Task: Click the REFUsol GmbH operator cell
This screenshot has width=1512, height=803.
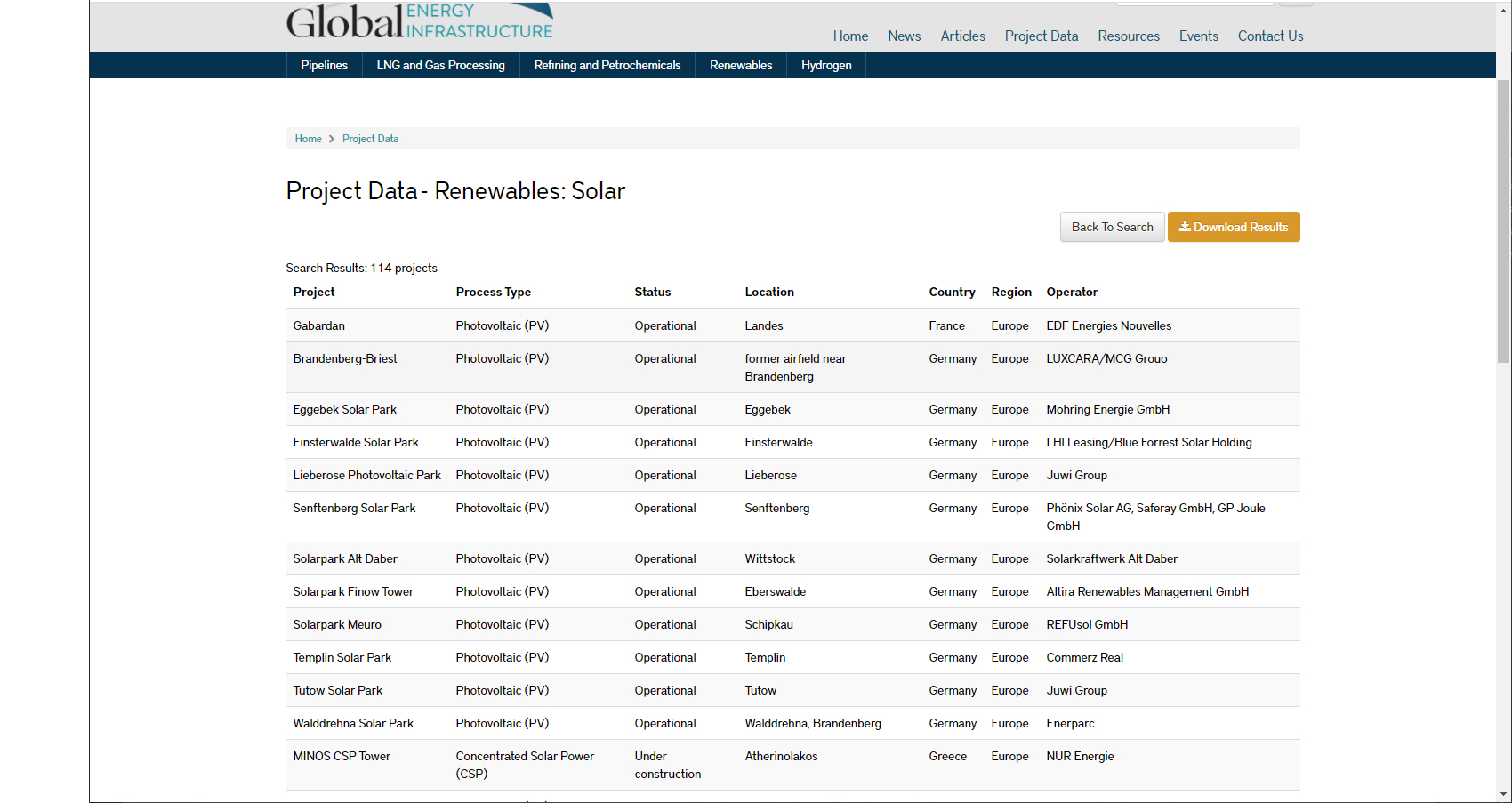Action: coord(1087,624)
